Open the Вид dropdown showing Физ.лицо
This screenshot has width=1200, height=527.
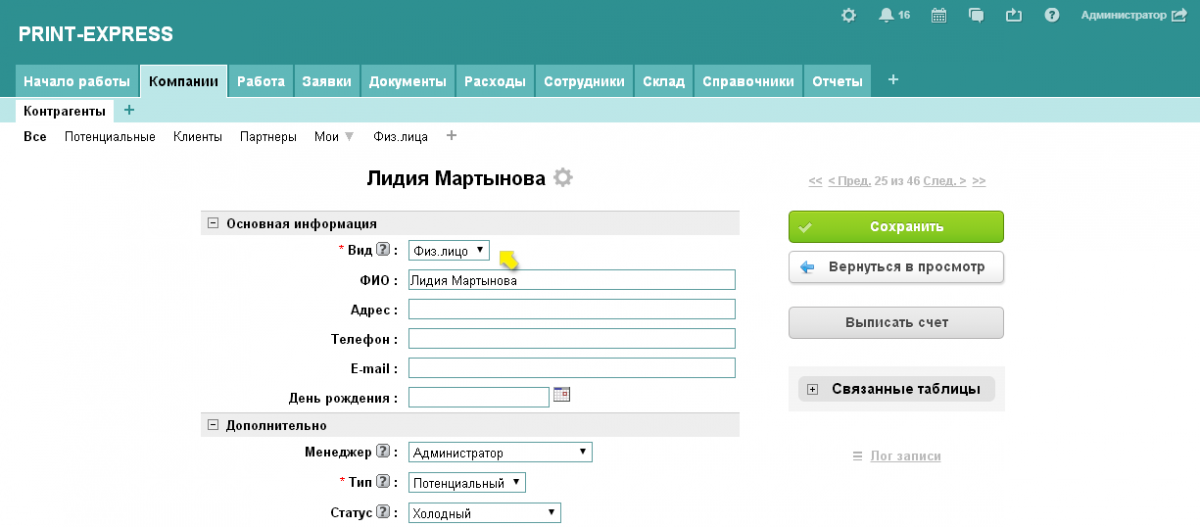(x=449, y=251)
